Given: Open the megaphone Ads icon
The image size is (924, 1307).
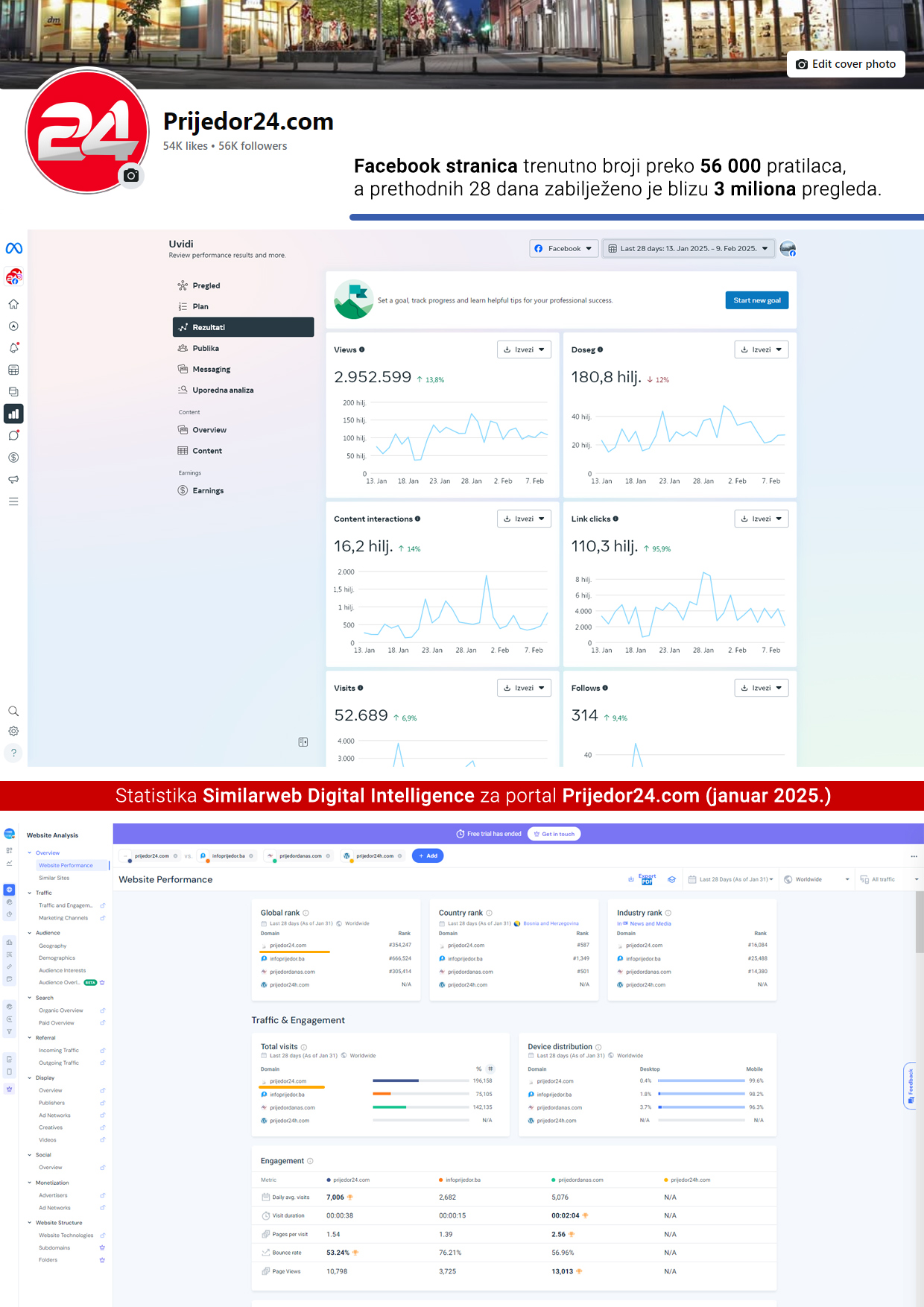Looking at the screenshot, I should point(13,479).
